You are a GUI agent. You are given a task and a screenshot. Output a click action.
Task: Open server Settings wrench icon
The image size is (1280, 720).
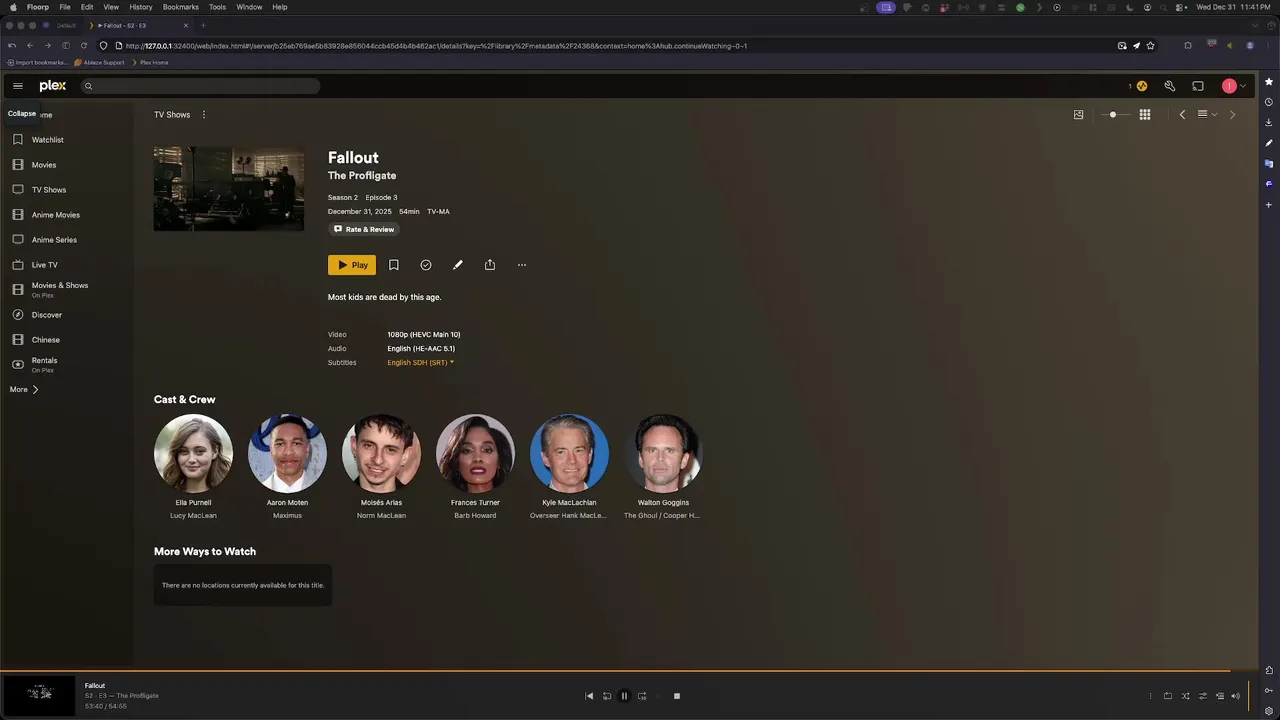pyautogui.click(x=1169, y=86)
